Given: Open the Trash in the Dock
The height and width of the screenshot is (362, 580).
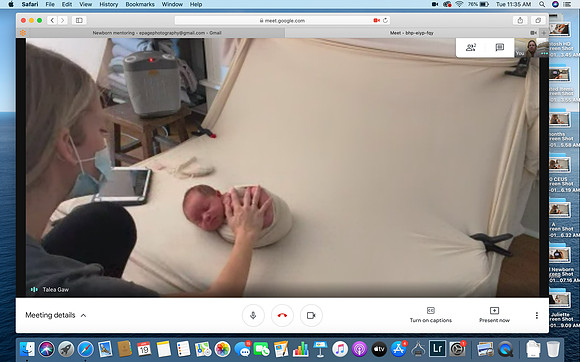Looking at the screenshot, I should pos(553,349).
